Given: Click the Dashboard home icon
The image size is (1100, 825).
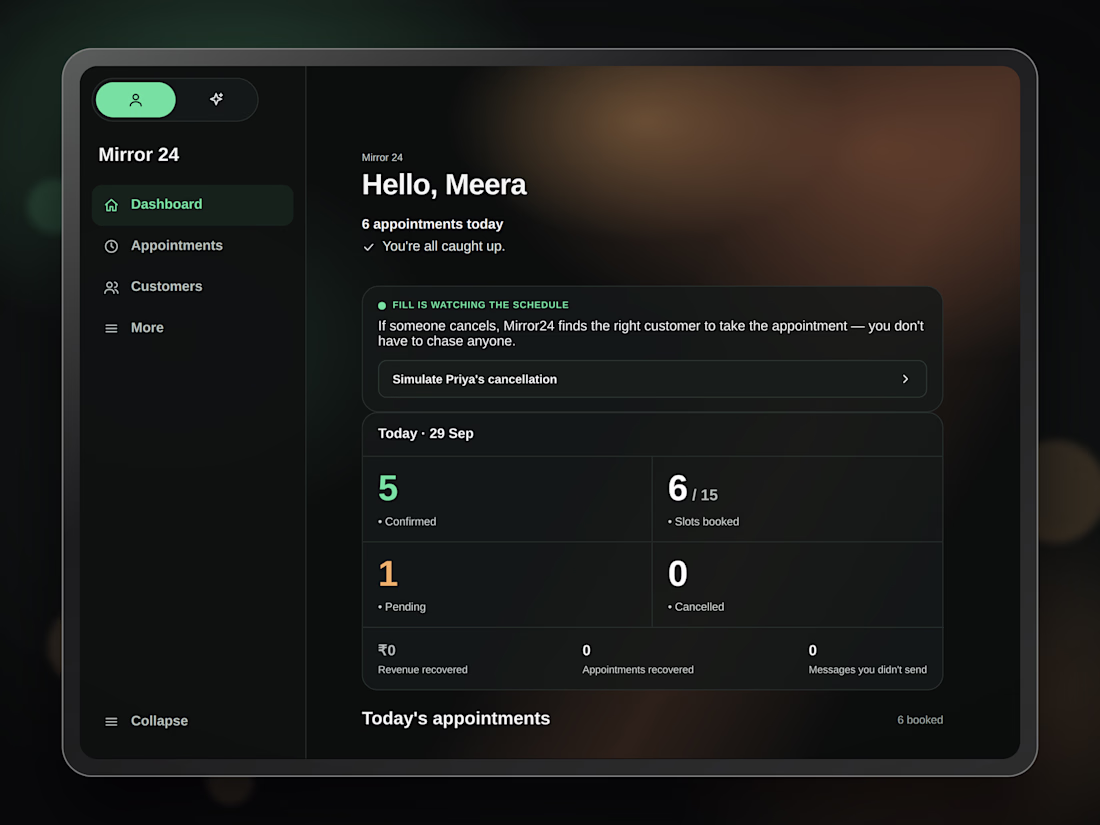Looking at the screenshot, I should pyautogui.click(x=112, y=205).
